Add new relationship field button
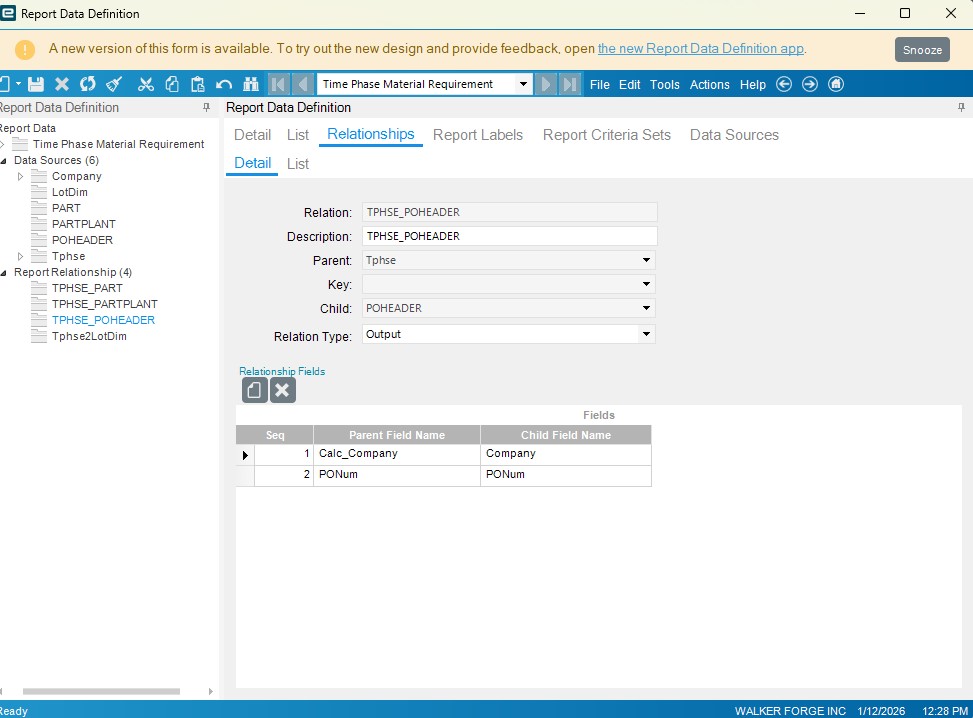The height and width of the screenshot is (718, 973). pos(254,390)
